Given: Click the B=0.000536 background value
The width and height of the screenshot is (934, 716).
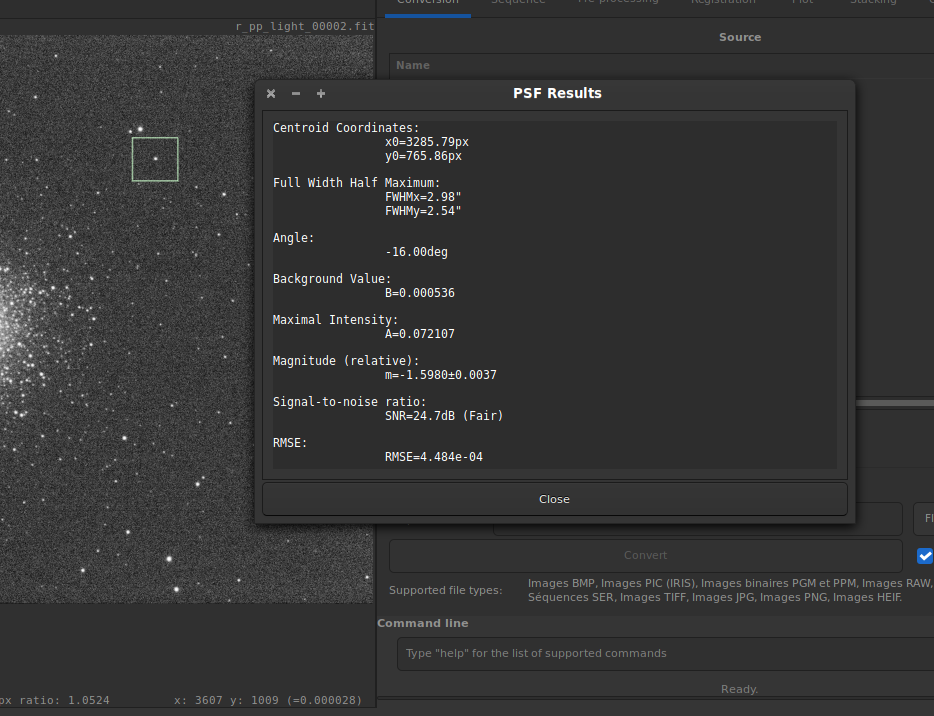Looking at the screenshot, I should click(x=420, y=293).
